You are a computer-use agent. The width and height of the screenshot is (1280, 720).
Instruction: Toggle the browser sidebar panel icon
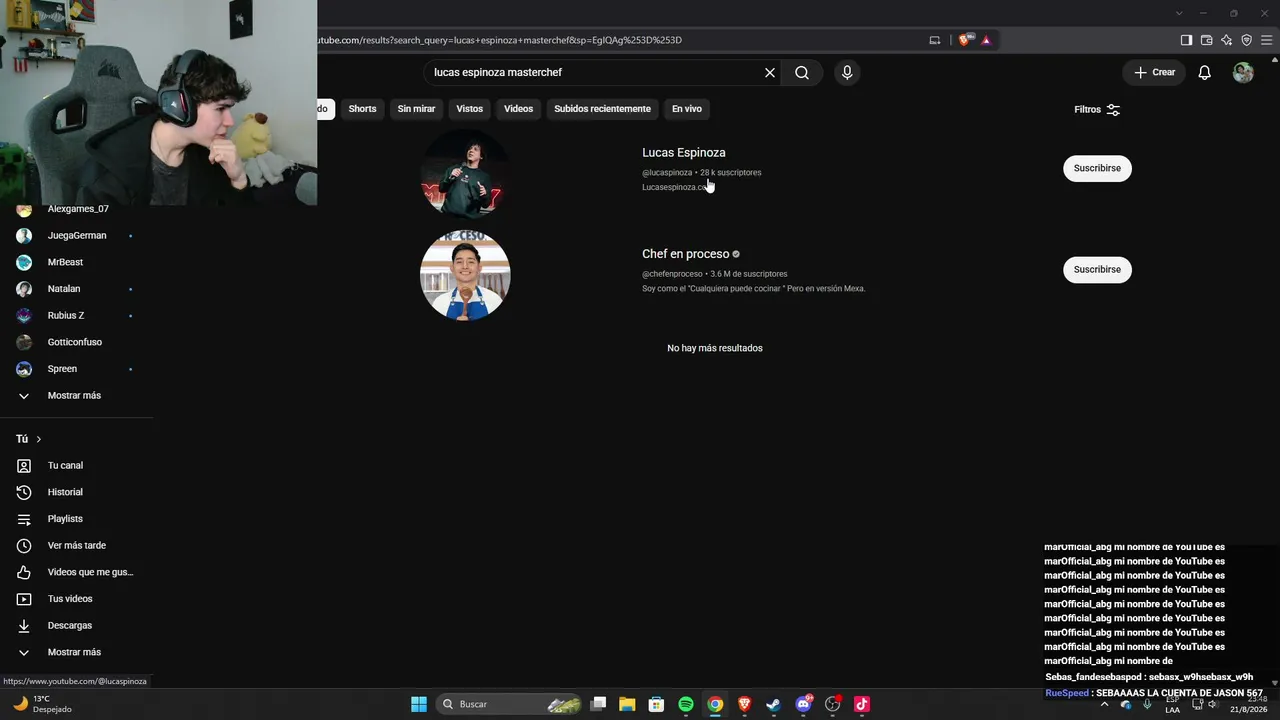pyautogui.click(x=1186, y=40)
